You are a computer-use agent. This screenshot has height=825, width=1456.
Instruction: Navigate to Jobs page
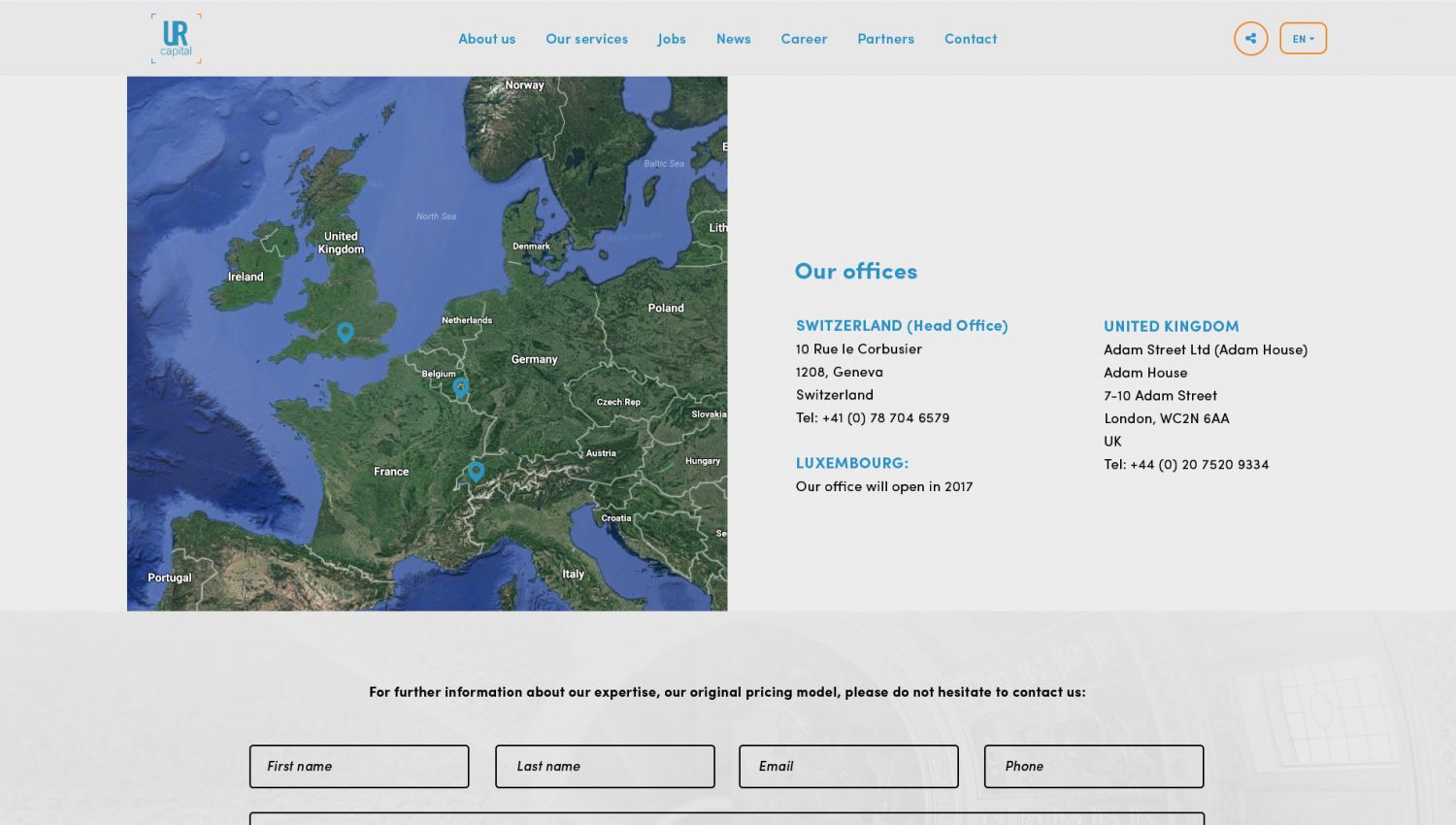(672, 39)
